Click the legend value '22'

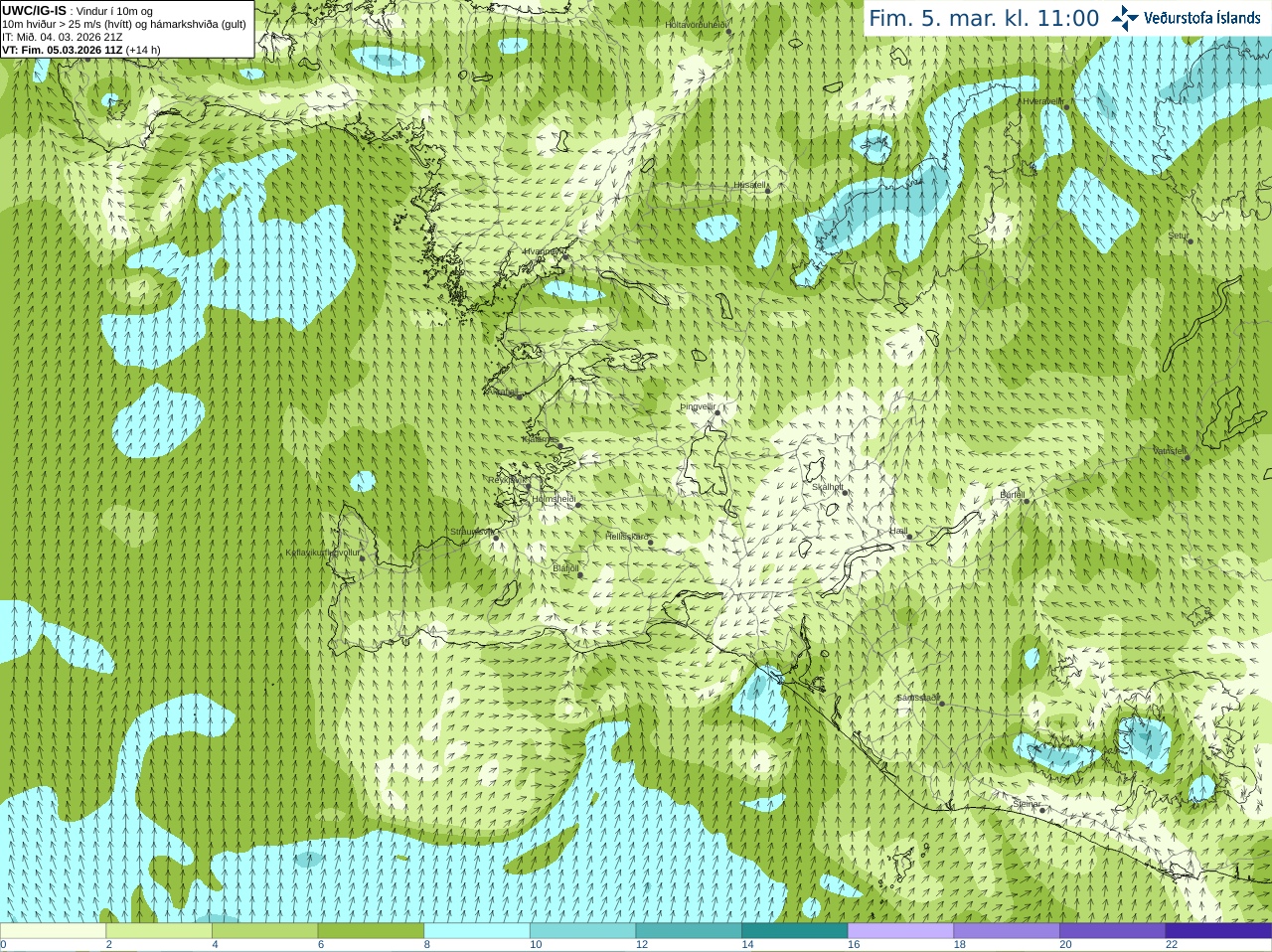[1172, 945]
